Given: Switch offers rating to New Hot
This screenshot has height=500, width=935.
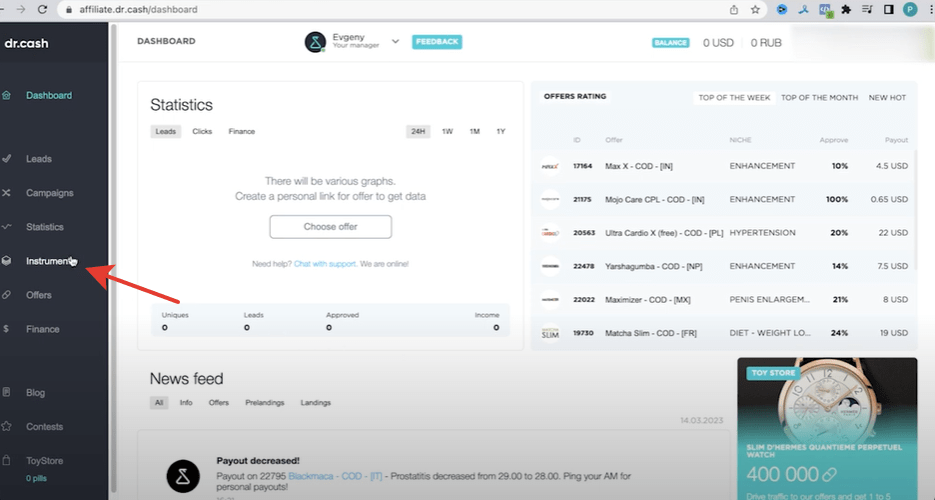Looking at the screenshot, I should (x=887, y=98).
